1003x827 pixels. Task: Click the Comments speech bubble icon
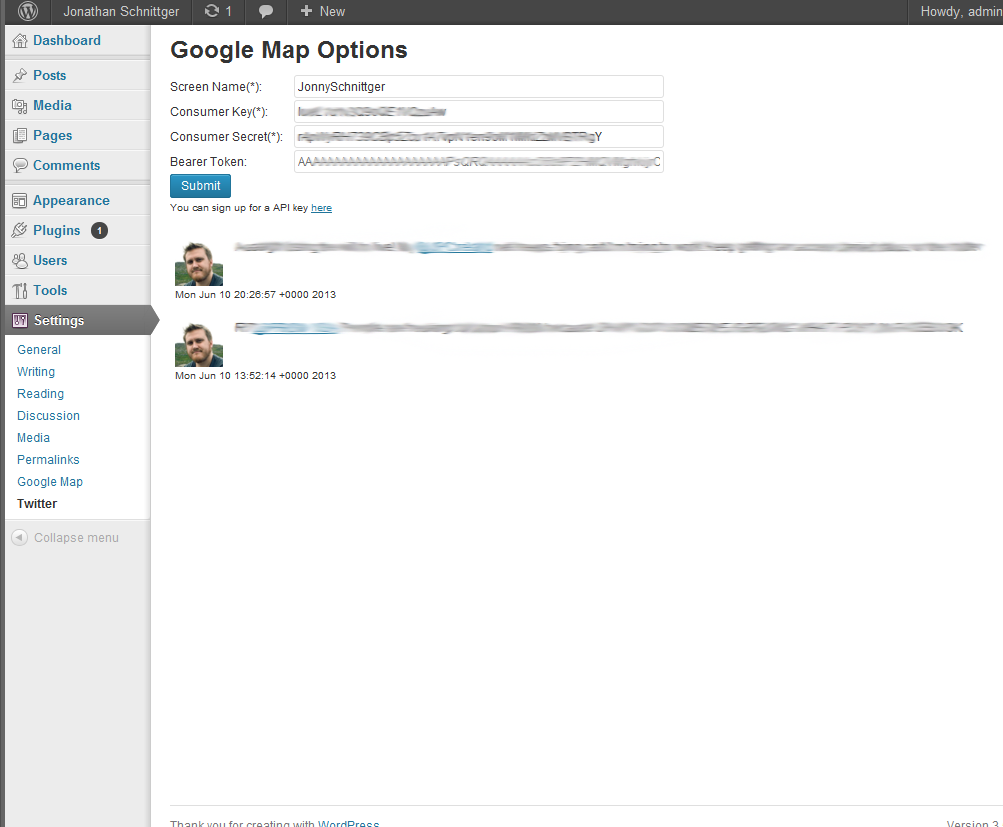(20, 166)
